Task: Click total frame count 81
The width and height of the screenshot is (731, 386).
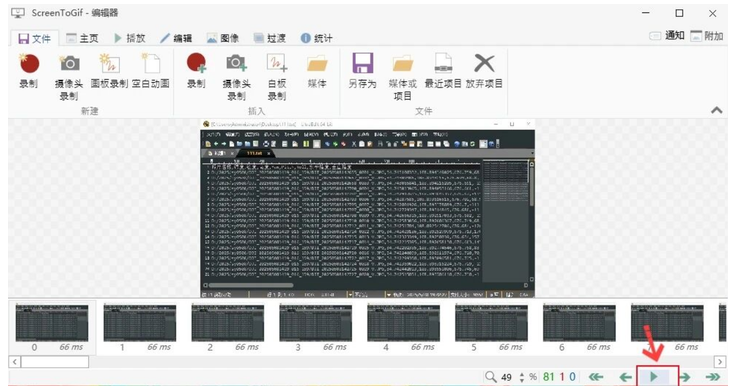Action: point(549,377)
